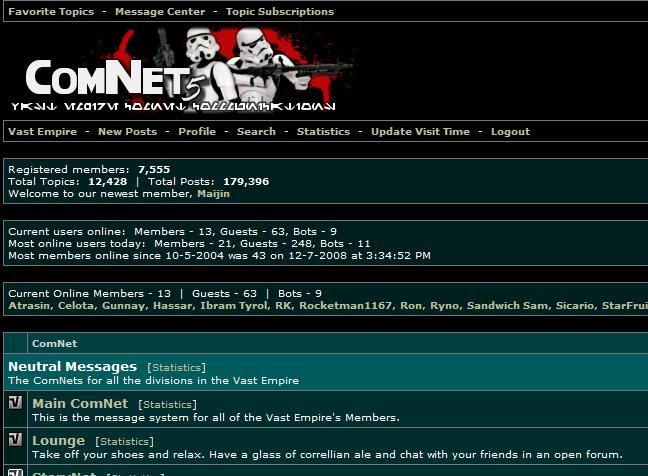View Statistics for Lounge

click(124, 441)
